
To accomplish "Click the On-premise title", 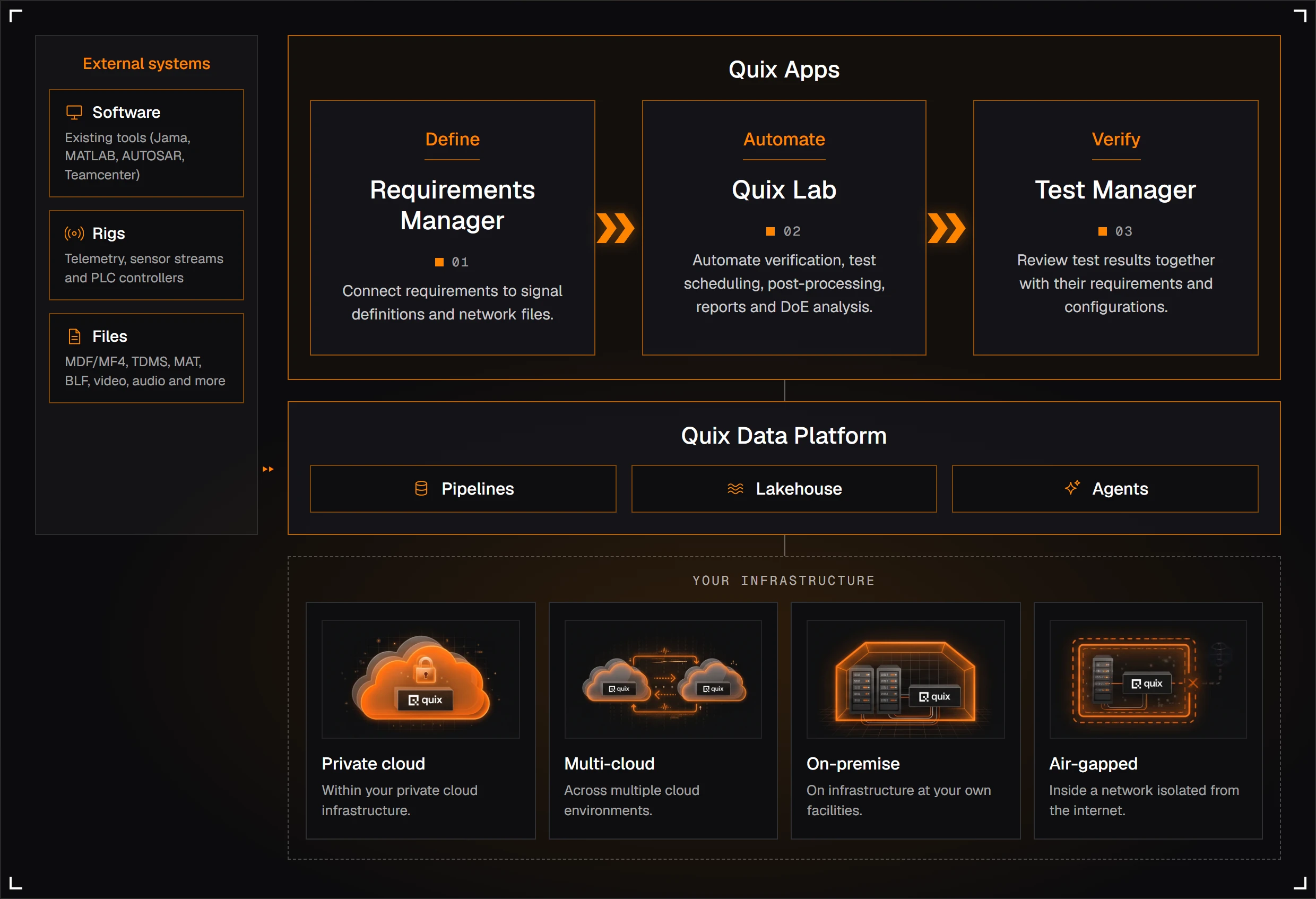I will (x=853, y=764).
